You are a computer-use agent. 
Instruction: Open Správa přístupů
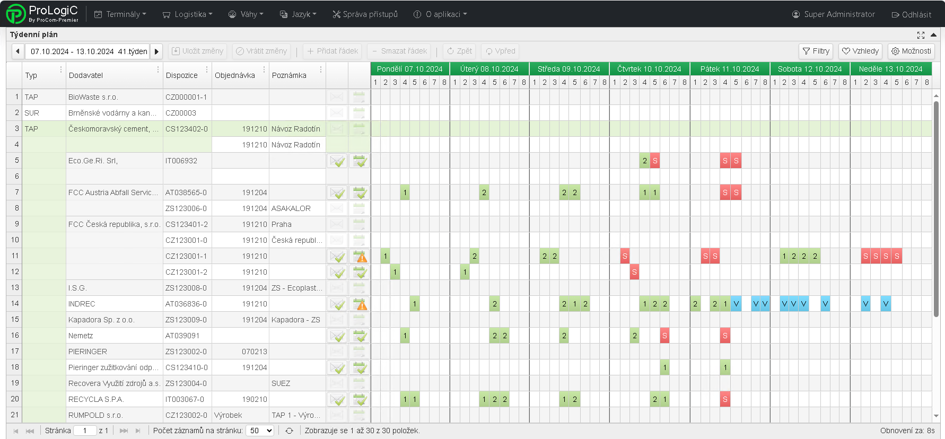pos(365,14)
